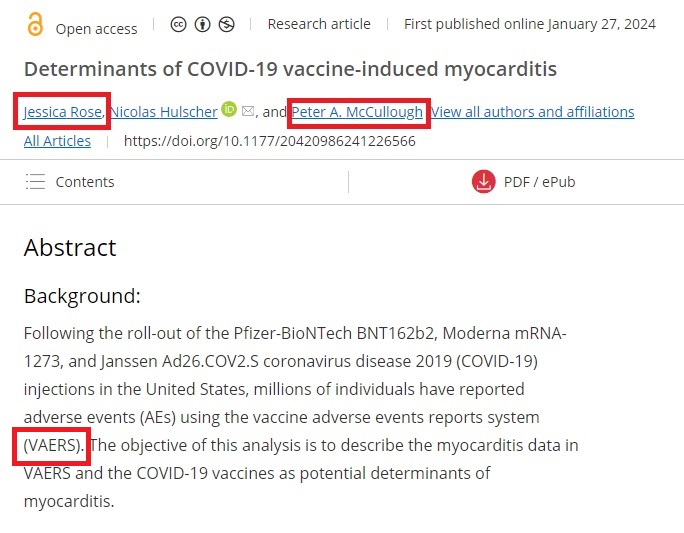Follow the All Articles link
Screen dimensions: 684x533
coord(57,141)
